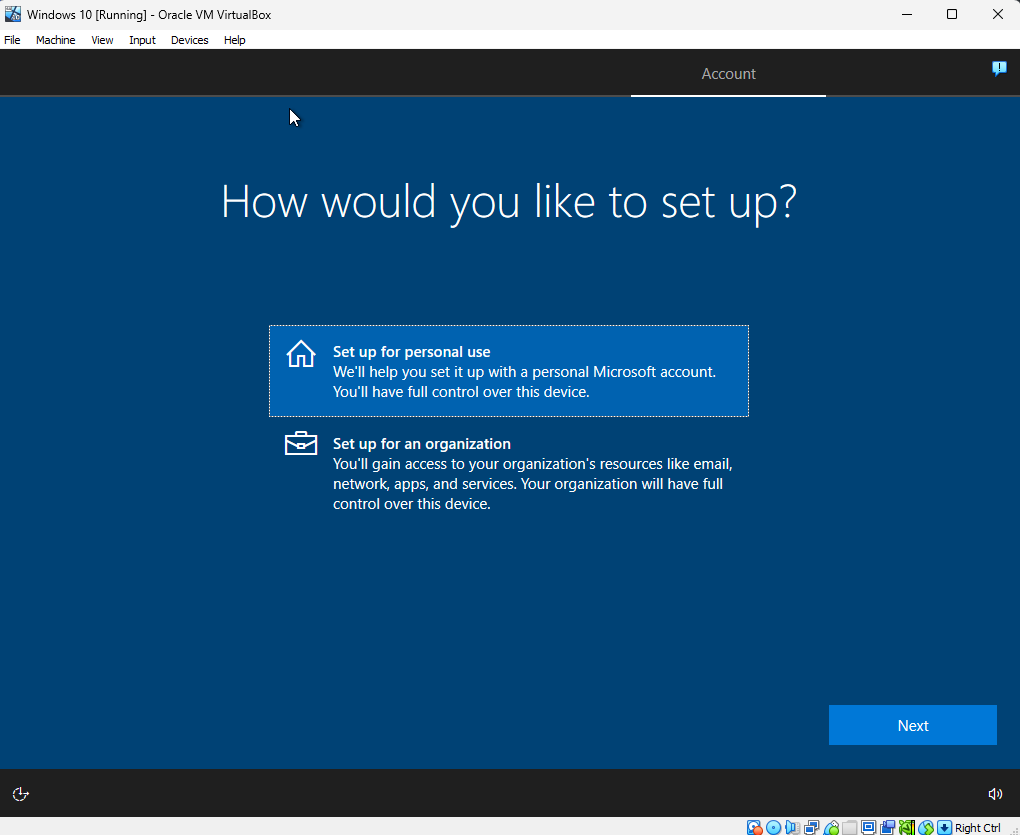Click the "How would you like to set up?" heading
Image resolution: width=1020 pixels, height=835 pixels.
[x=509, y=202]
